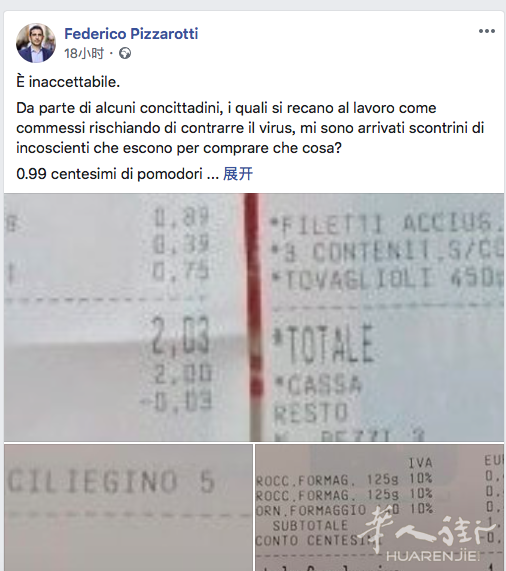The width and height of the screenshot is (506, 571).
Task: Click the red divider in the receipt photo
Action: click(253, 317)
